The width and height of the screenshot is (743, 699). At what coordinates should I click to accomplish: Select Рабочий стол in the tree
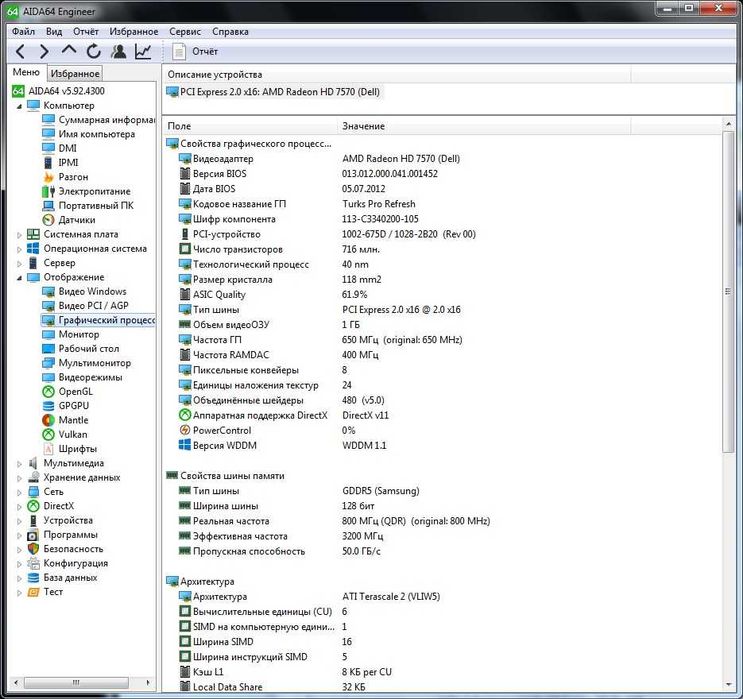click(x=89, y=349)
